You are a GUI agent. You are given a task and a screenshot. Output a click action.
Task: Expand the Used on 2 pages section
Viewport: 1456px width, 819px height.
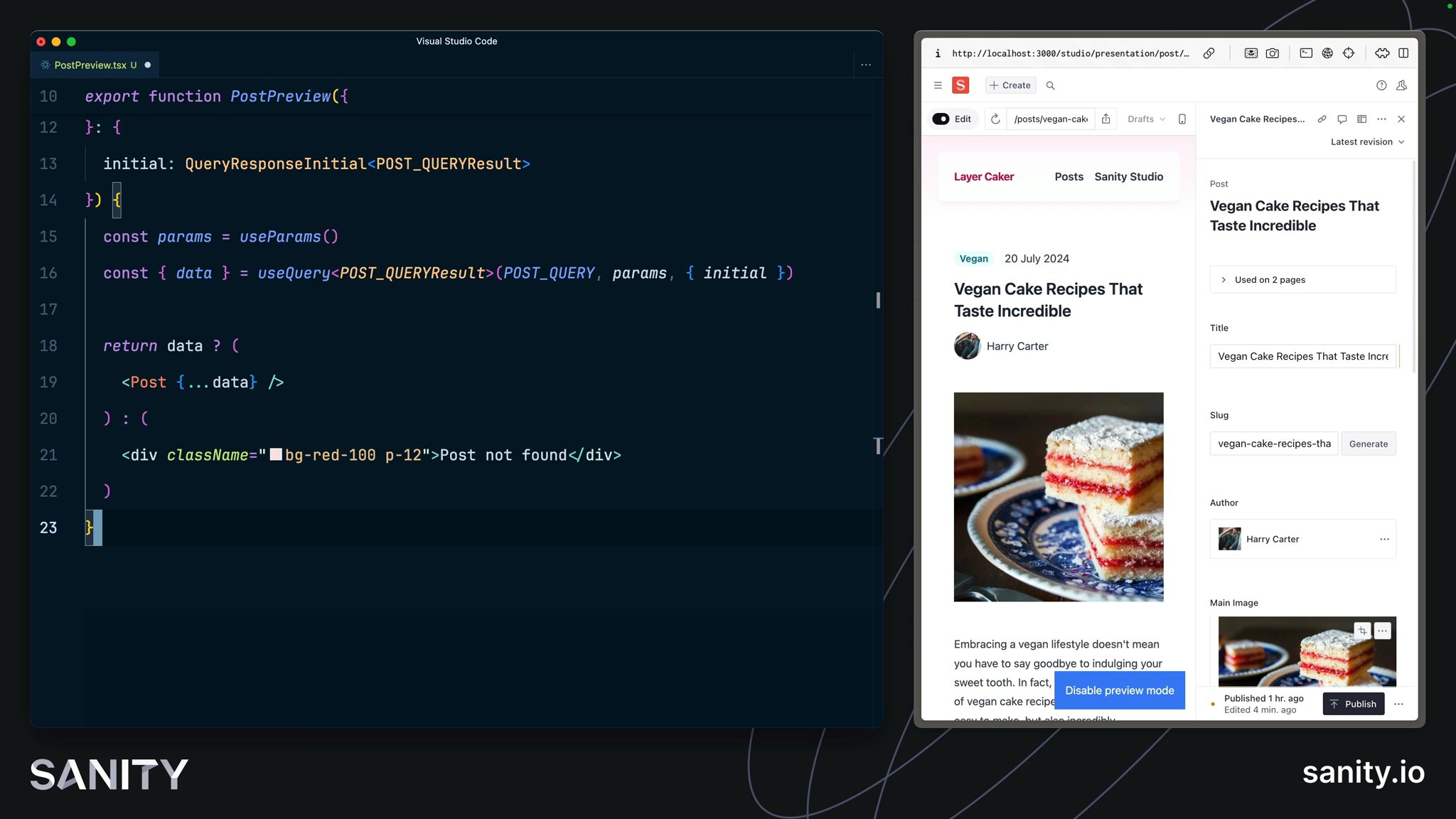point(1302,279)
